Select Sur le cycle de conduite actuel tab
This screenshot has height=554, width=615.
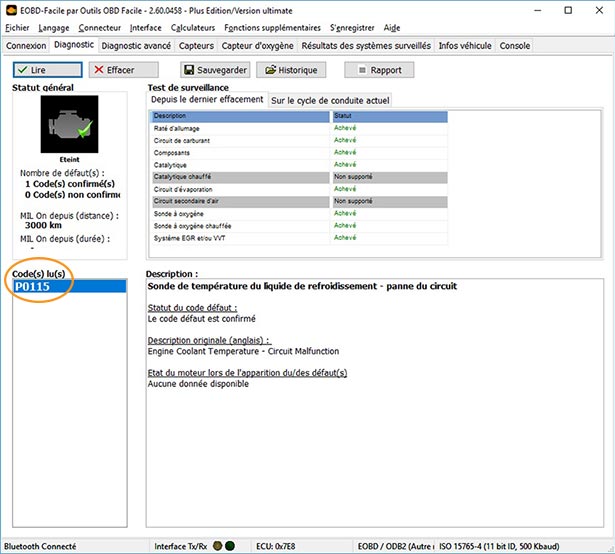[330, 101]
